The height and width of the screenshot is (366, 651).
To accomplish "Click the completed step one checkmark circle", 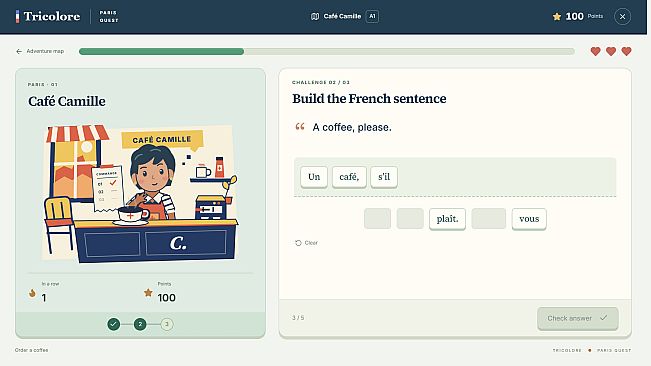I will [114, 324].
